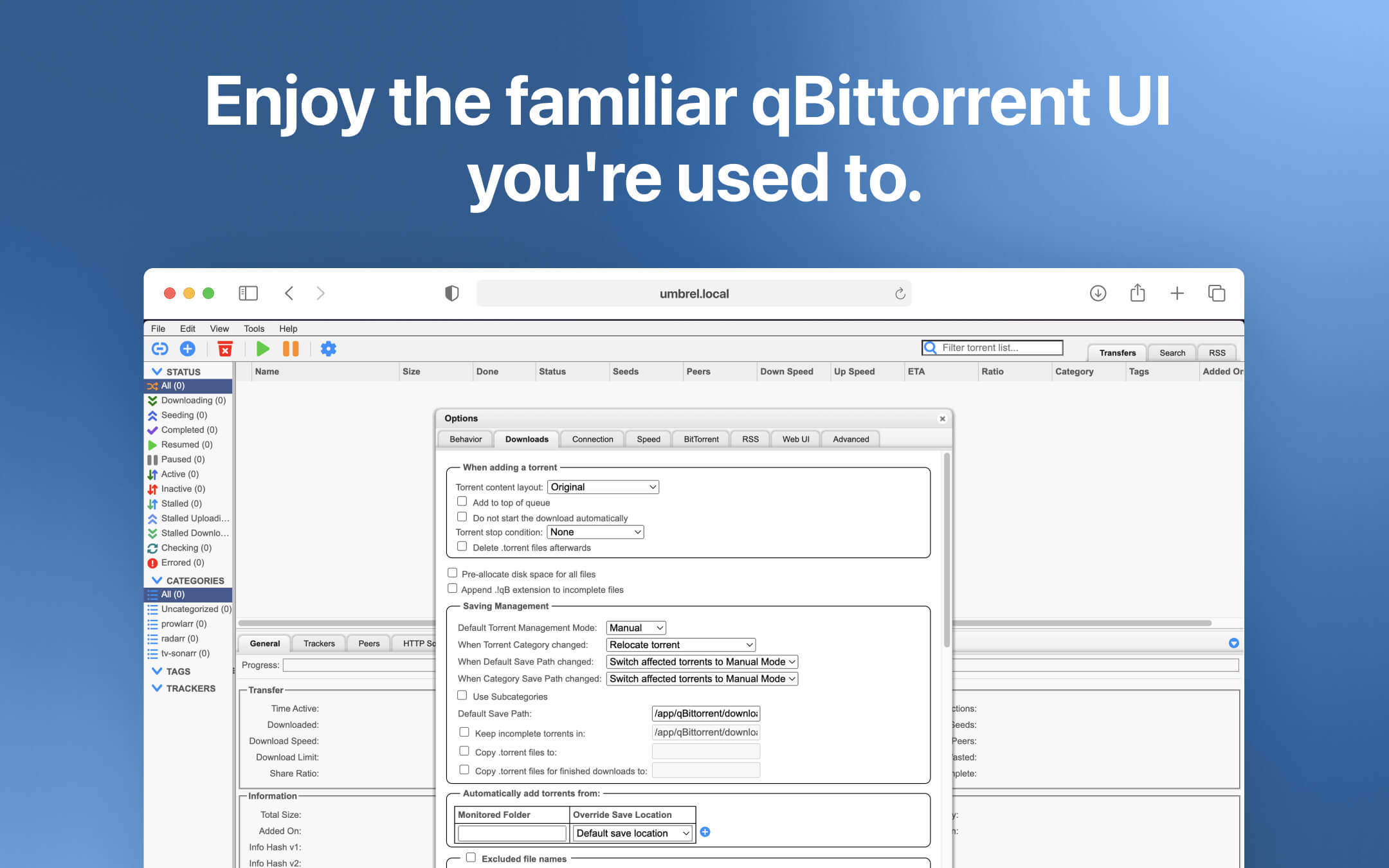This screenshot has width=1389, height=868.
Task: Switch to the BitTorrent options tab
Action: point(700,439)
